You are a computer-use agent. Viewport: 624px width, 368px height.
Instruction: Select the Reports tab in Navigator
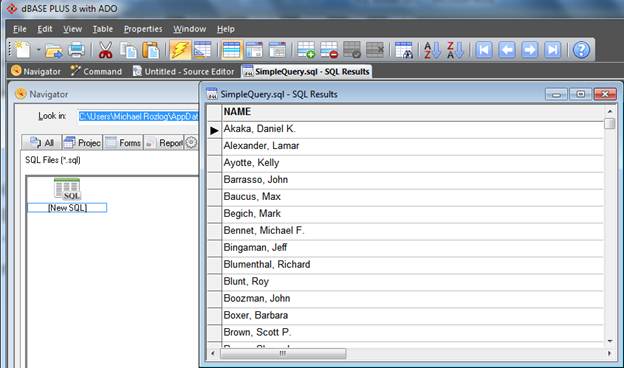[x=164, y=142]
